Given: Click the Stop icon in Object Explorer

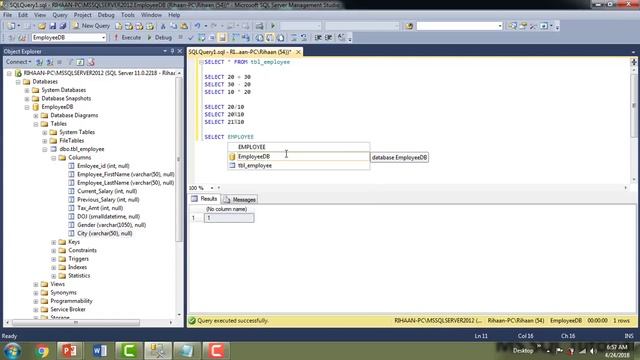Looking at the screenshot, I should 60,62.
